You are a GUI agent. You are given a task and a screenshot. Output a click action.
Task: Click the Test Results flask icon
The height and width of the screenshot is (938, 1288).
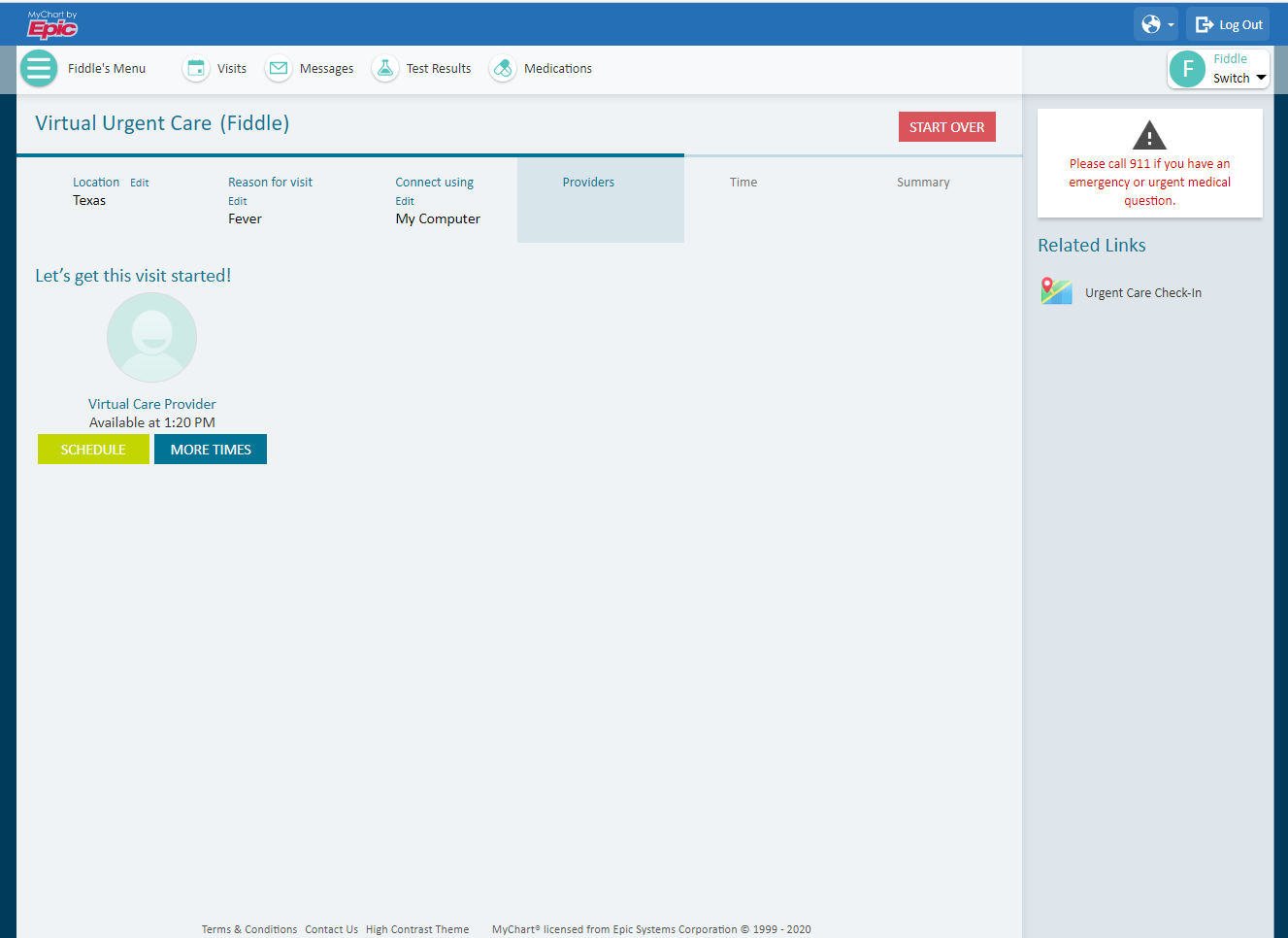click(x=385, y=69)
